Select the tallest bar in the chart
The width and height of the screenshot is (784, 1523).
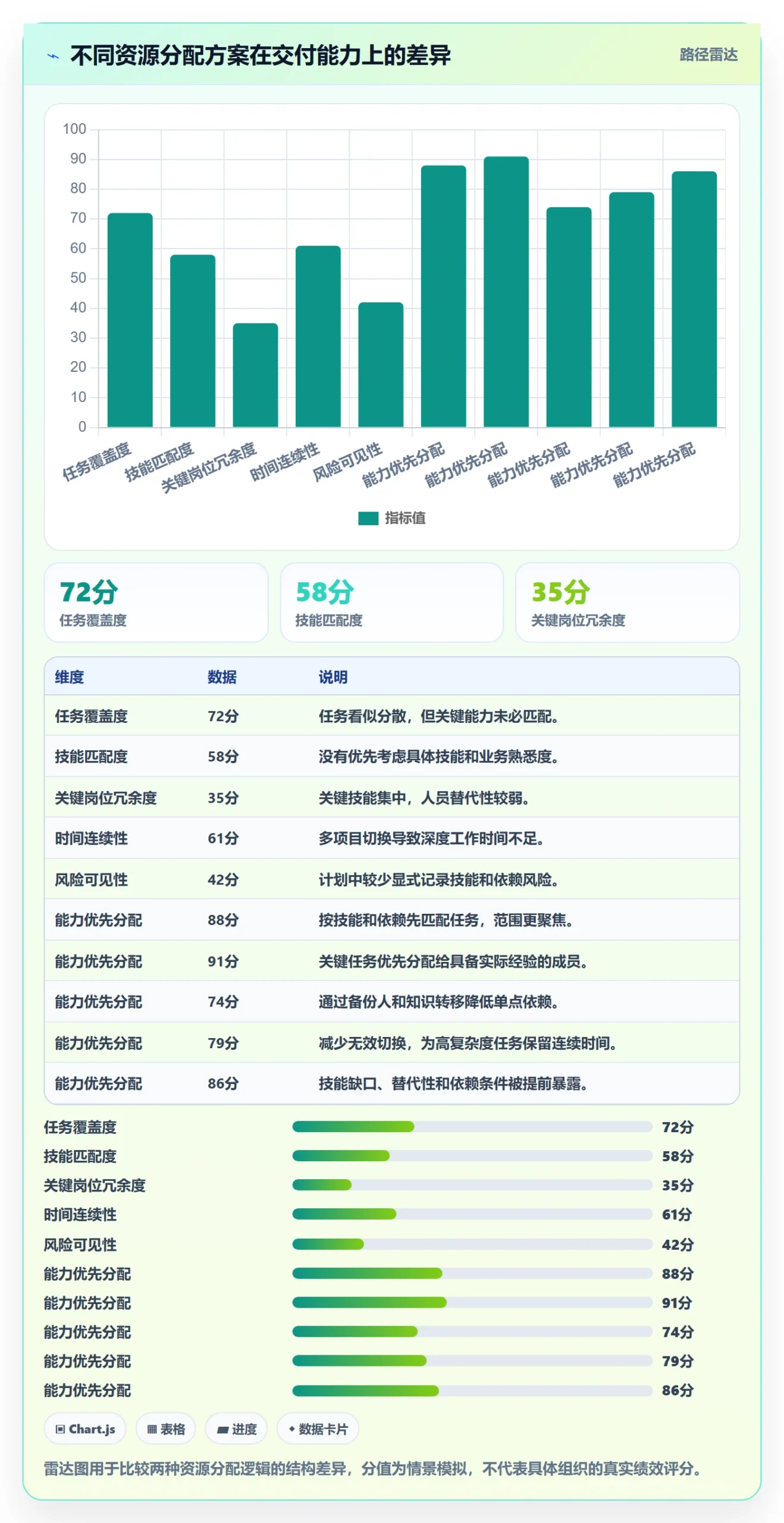(506, 292)
